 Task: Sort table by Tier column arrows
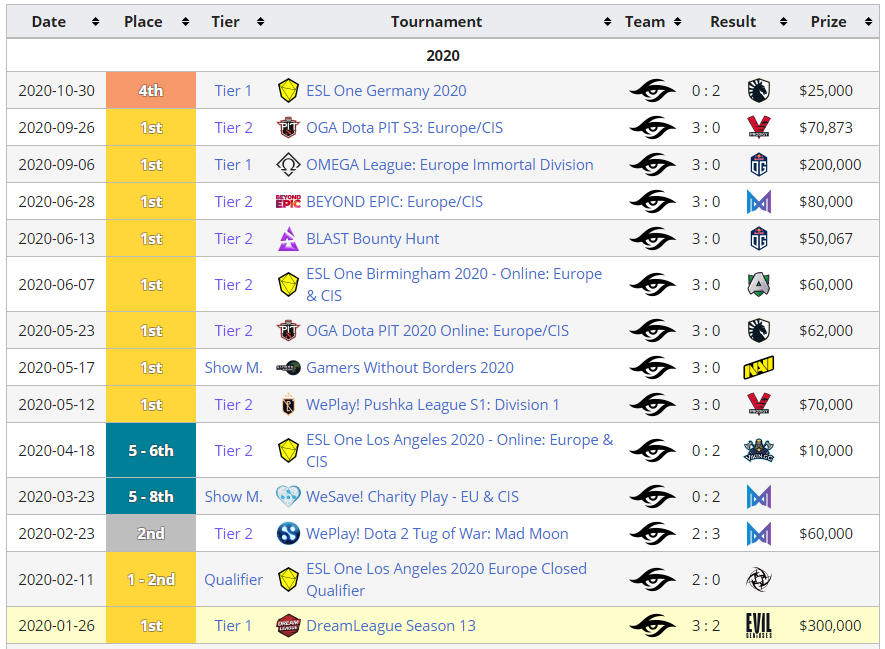[260, 22]
